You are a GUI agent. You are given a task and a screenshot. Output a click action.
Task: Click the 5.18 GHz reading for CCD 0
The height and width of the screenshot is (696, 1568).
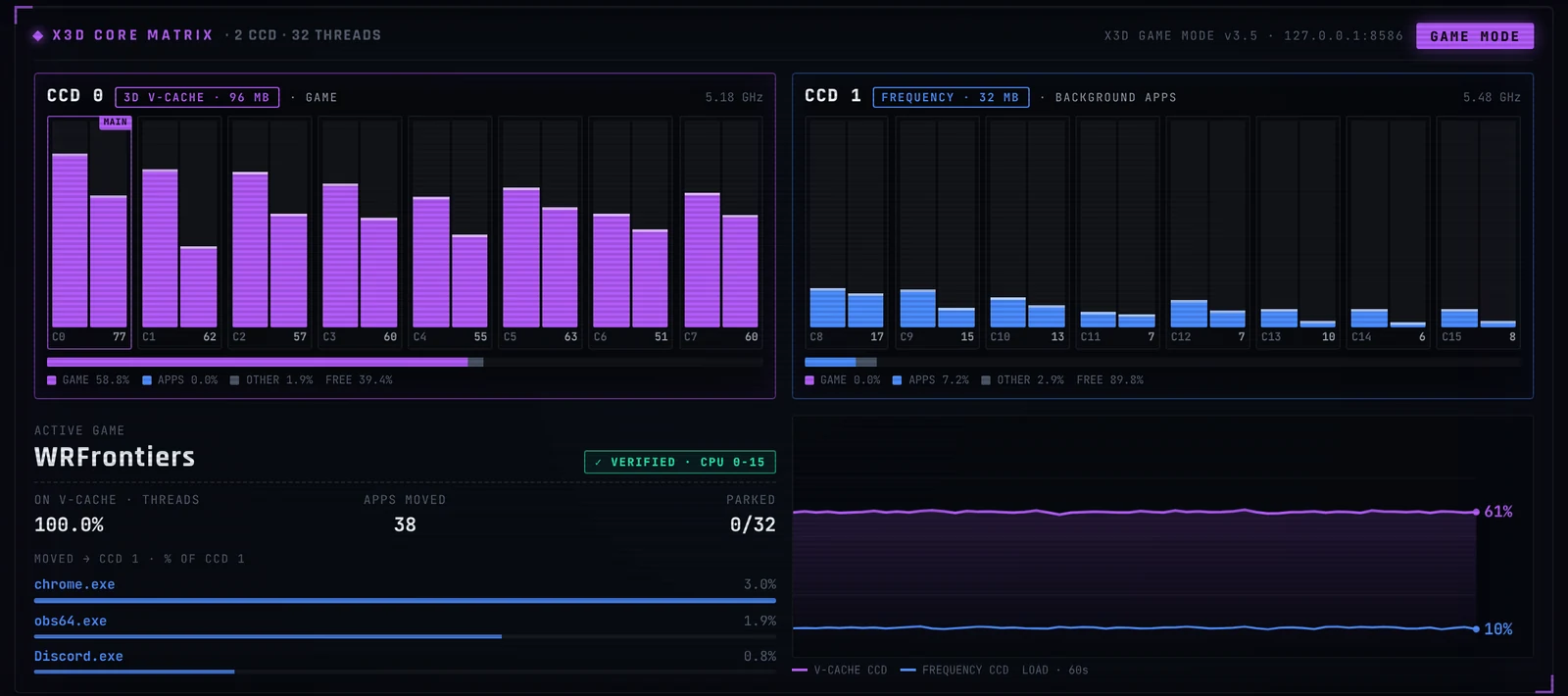[x=734, y=97]
